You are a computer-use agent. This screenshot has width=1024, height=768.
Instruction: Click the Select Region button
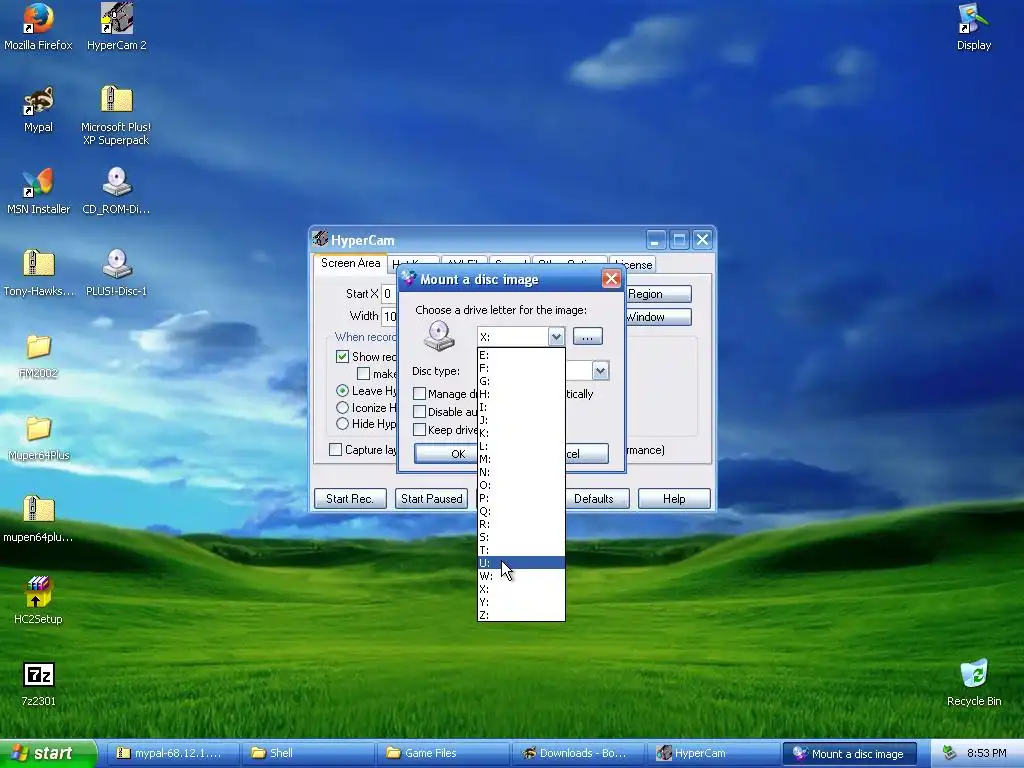[x=658, y=294]
